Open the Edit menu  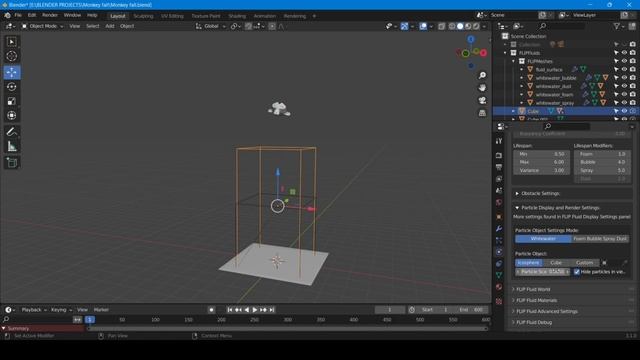32,15
